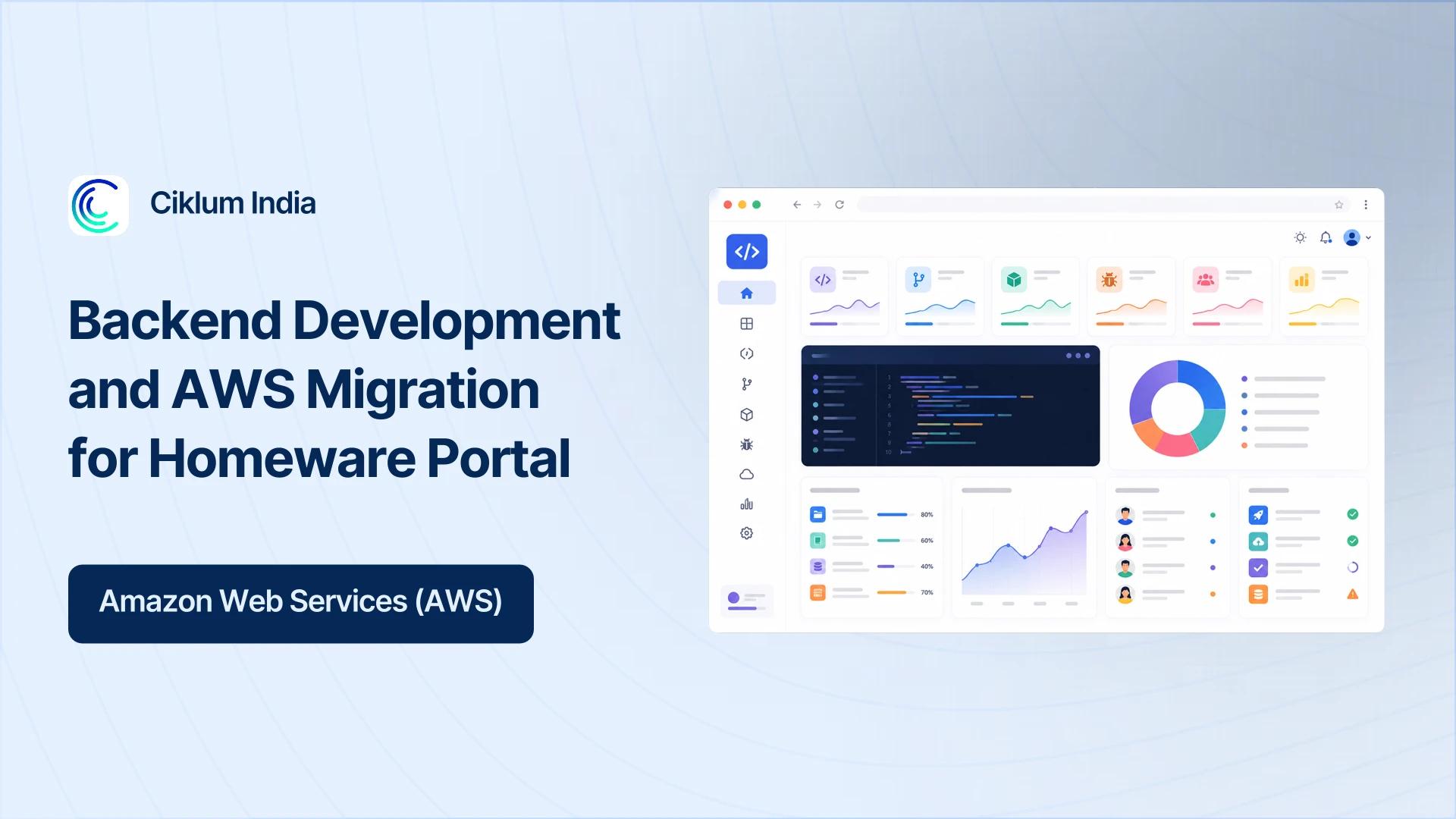Open the blue branch stat card
The width and height of the screenshot is (1456, 819).
click(x=940, y=297)
